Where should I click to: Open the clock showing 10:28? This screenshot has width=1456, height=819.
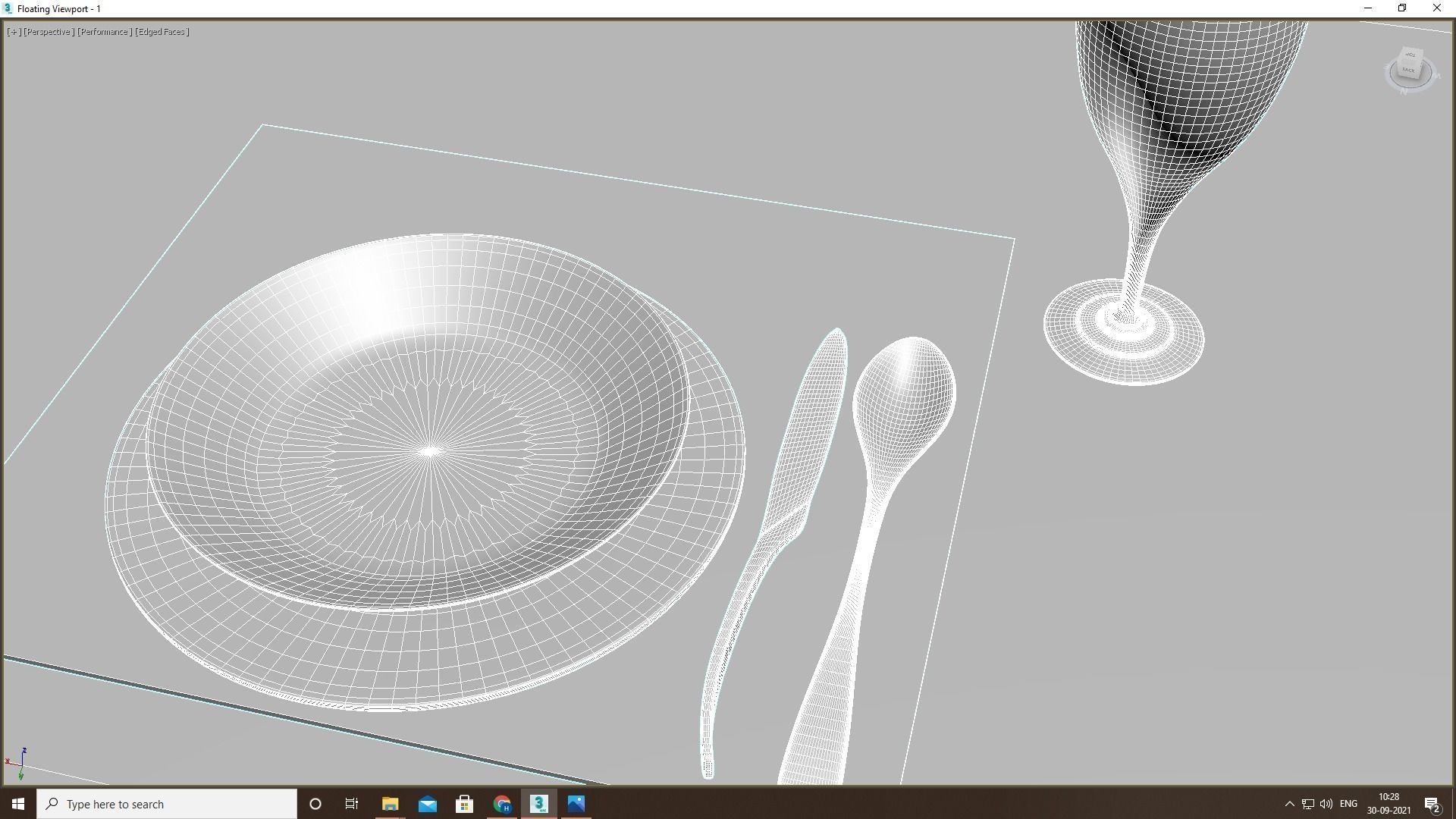[x=1389, y=804]
